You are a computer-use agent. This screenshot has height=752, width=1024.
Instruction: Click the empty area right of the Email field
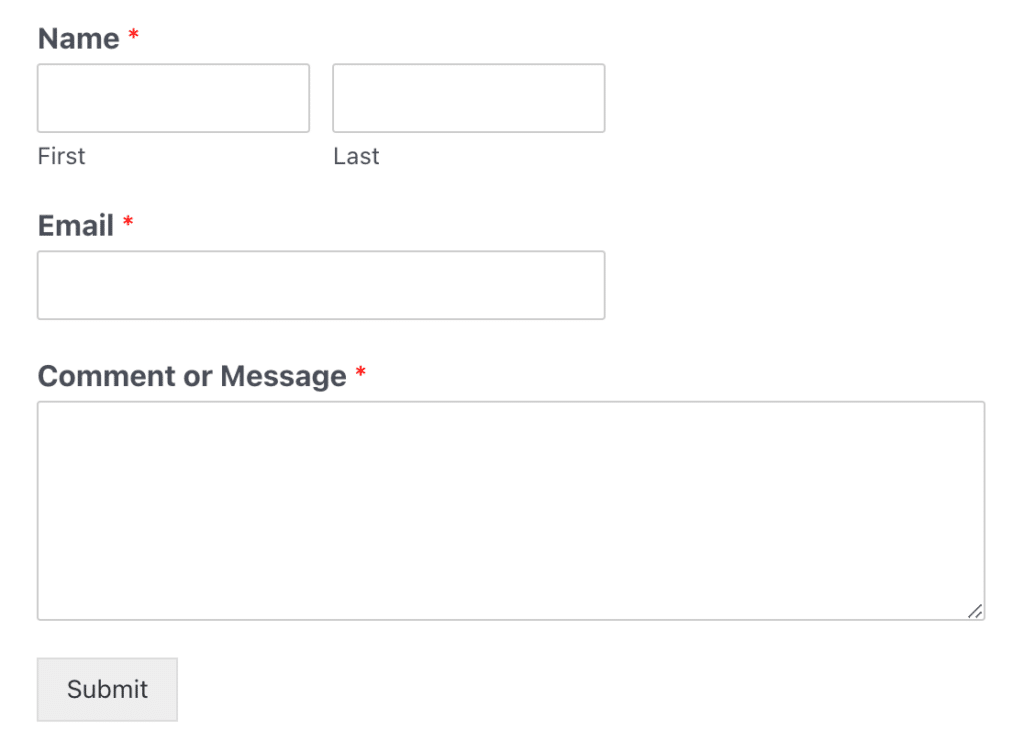800,285
